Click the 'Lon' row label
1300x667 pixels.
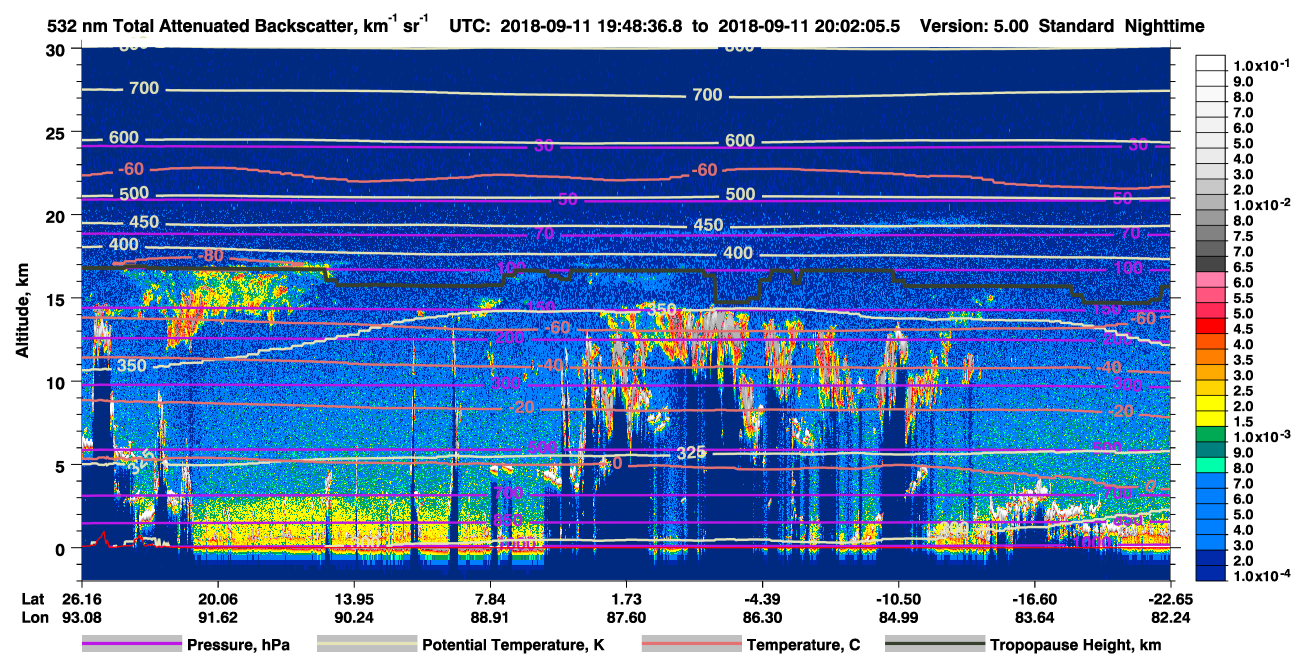coord(35,617)
